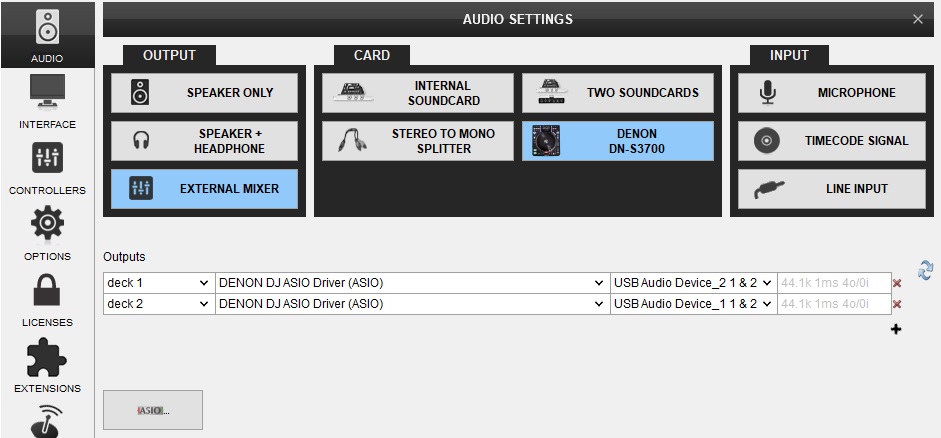Open deck 2 DENON ASIO driver dropdown
Image resolution: width=941 pixels, height=438 pixels.
(x=412, y=304)
